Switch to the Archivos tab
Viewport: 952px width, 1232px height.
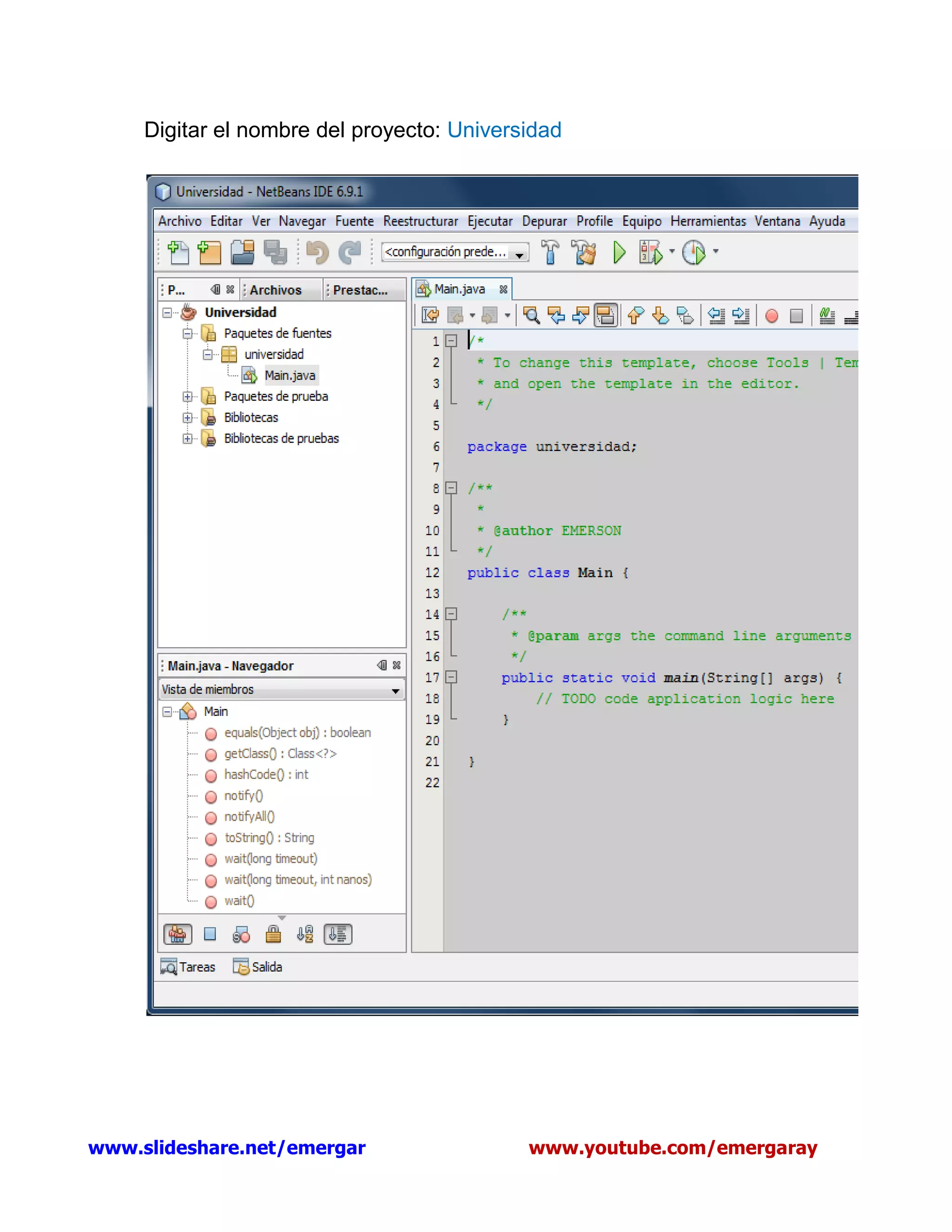pos(276,290)
